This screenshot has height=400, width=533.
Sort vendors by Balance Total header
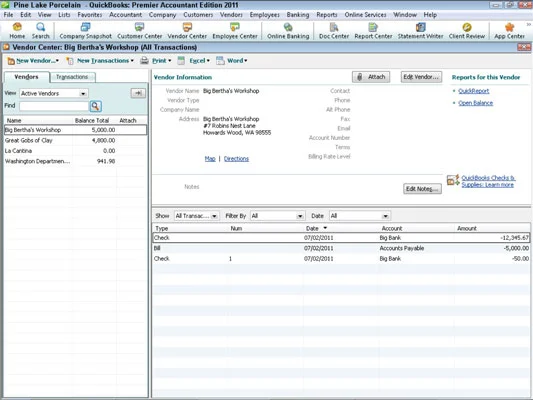[x=92, y=121]
